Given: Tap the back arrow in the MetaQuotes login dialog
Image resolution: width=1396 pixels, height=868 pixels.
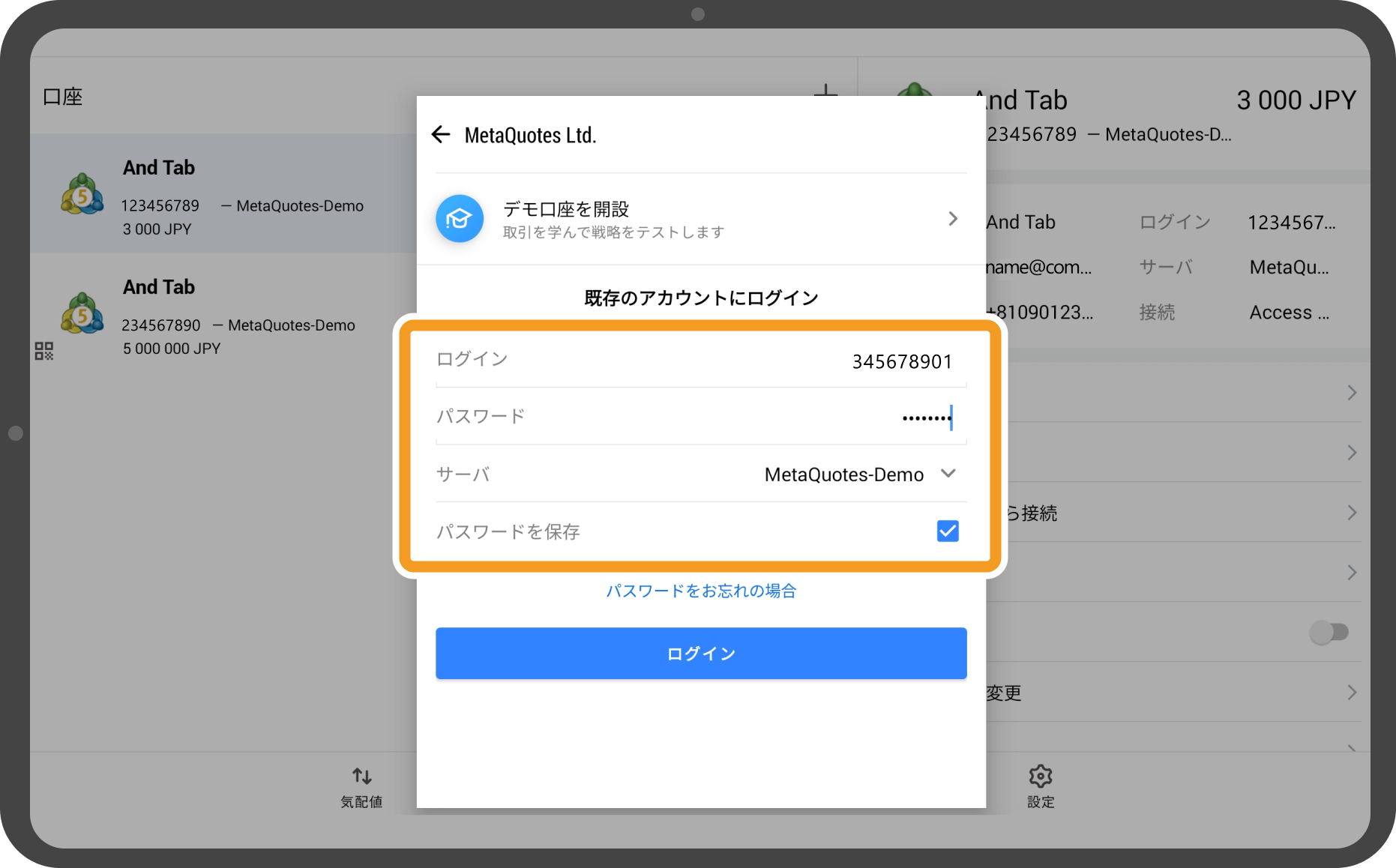Looking at the screenshot, I should tap(441, 135).
